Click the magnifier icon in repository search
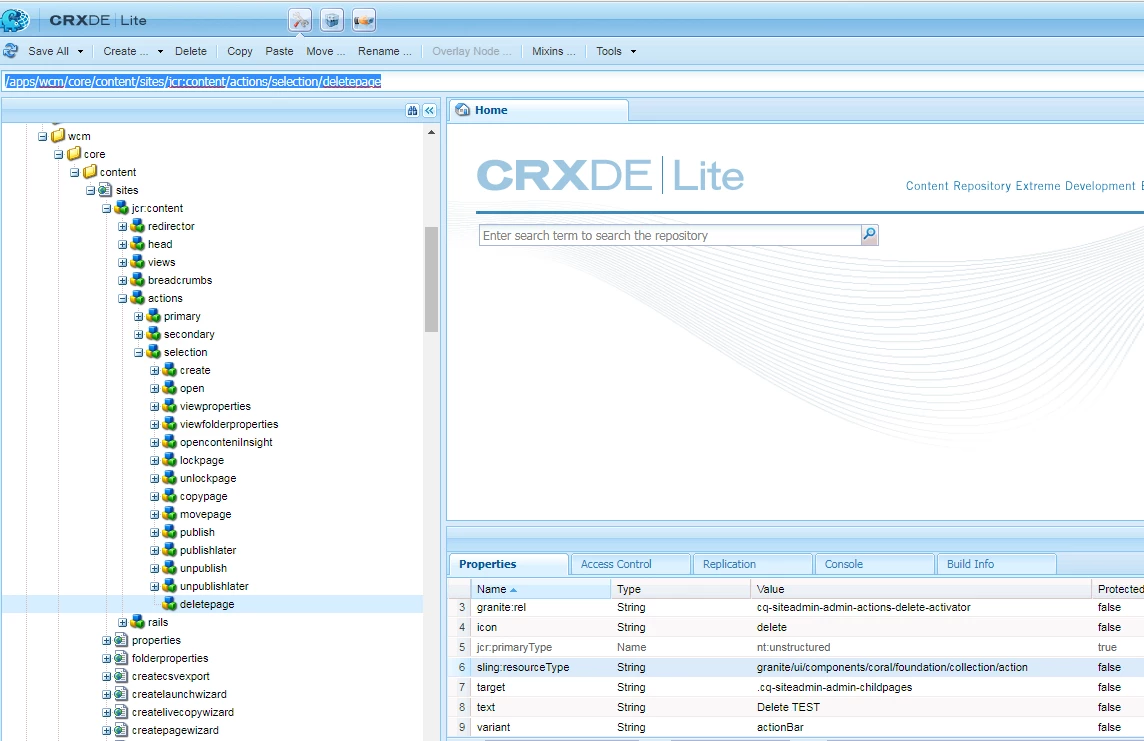Viewport: 1144px width, 741px height. coord(870,235)
